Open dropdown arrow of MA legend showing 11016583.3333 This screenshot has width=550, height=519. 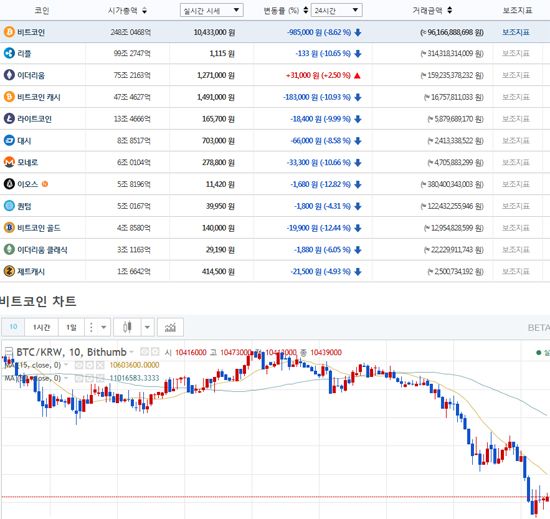point(66,378)
